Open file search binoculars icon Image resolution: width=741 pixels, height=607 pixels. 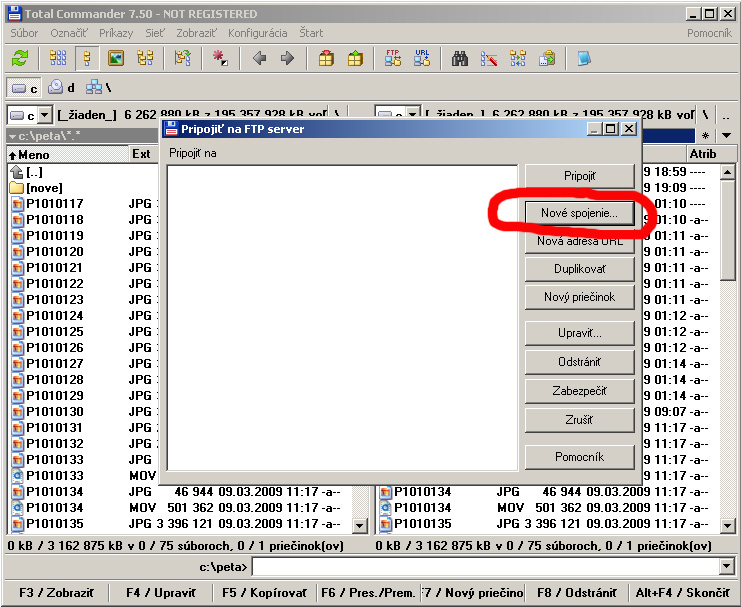coord(460,59)
